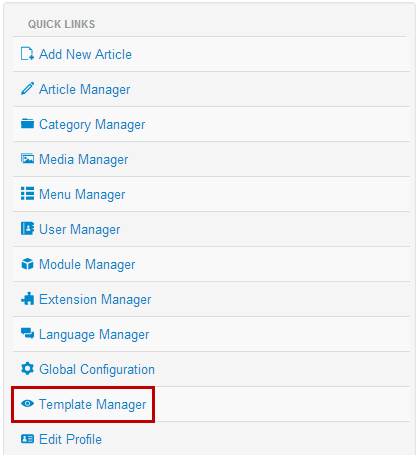Open the Add New Article link
The image size is (419, 455).
point(85,54)
